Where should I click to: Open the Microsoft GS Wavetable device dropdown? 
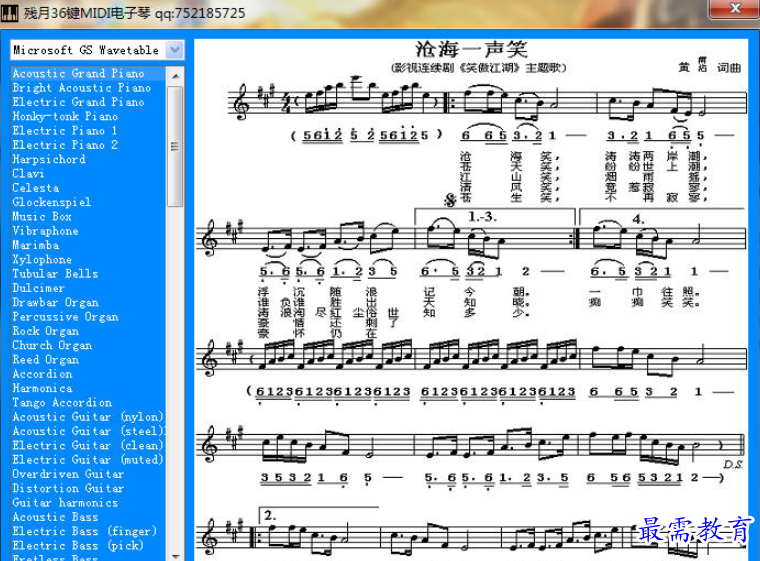(174, 49)
